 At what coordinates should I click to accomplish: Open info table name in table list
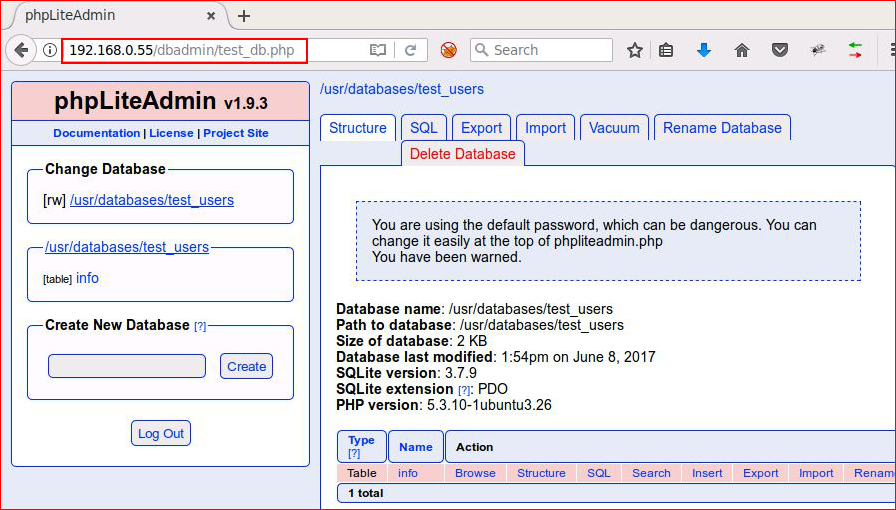coord(408,473)
